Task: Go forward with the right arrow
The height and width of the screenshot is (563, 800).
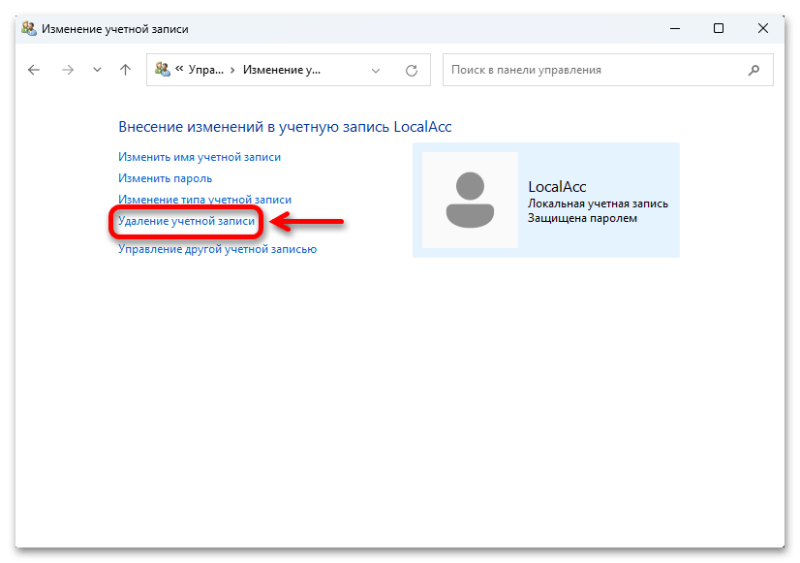Action: pos(67,70)
